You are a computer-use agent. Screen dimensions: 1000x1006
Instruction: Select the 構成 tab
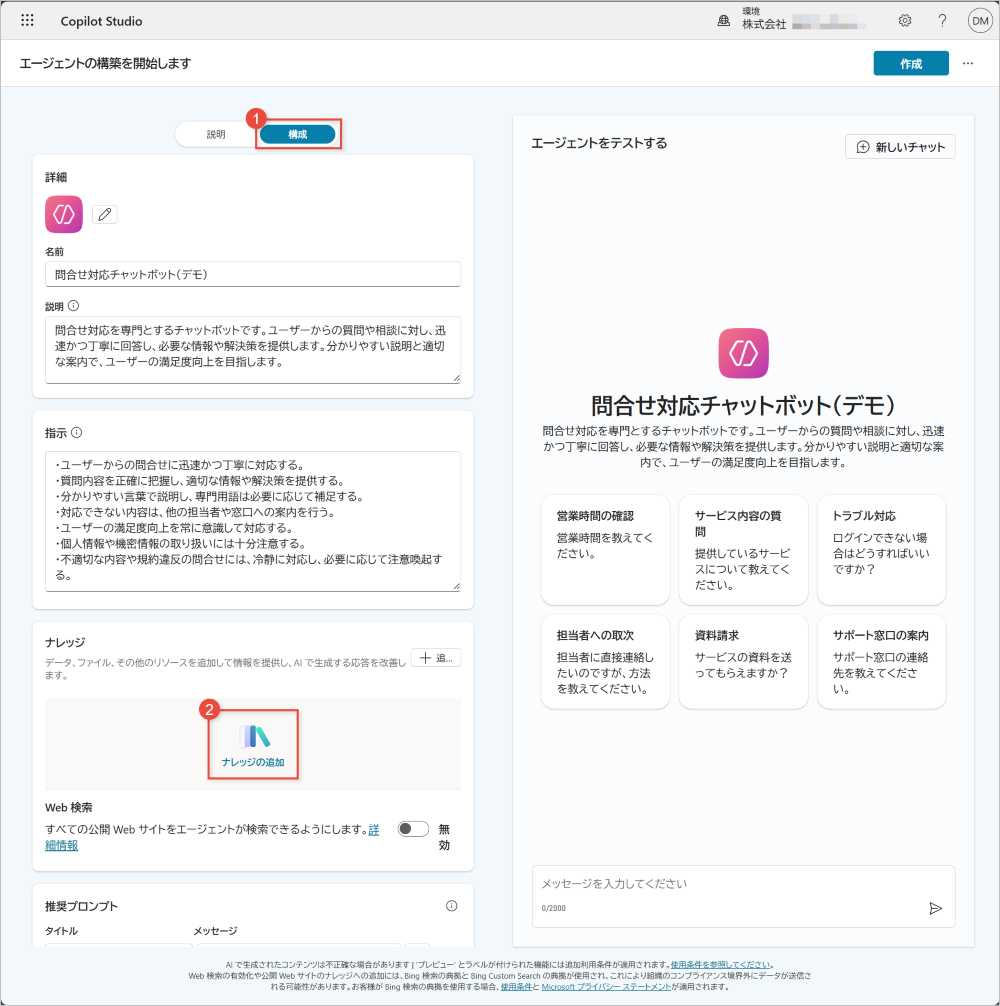(x=297, y=134)
